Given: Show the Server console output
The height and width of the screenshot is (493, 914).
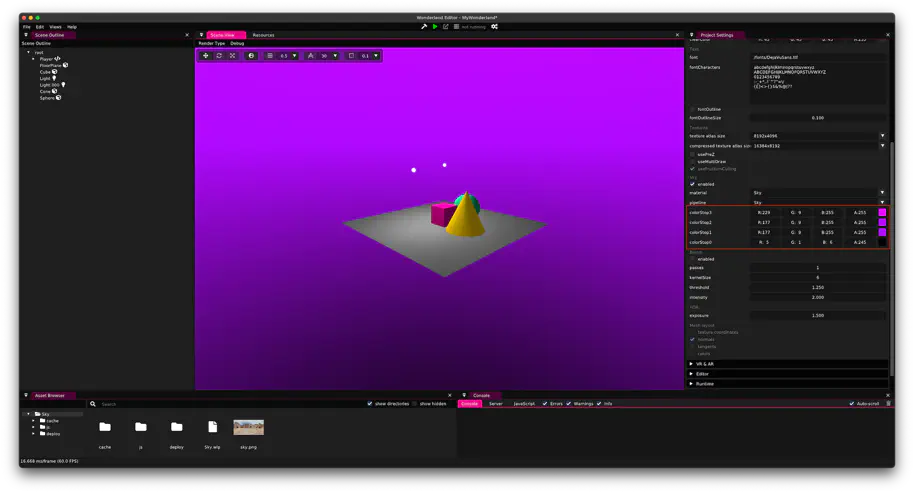Looking at the screenshot, I should (x=495, y=404).
